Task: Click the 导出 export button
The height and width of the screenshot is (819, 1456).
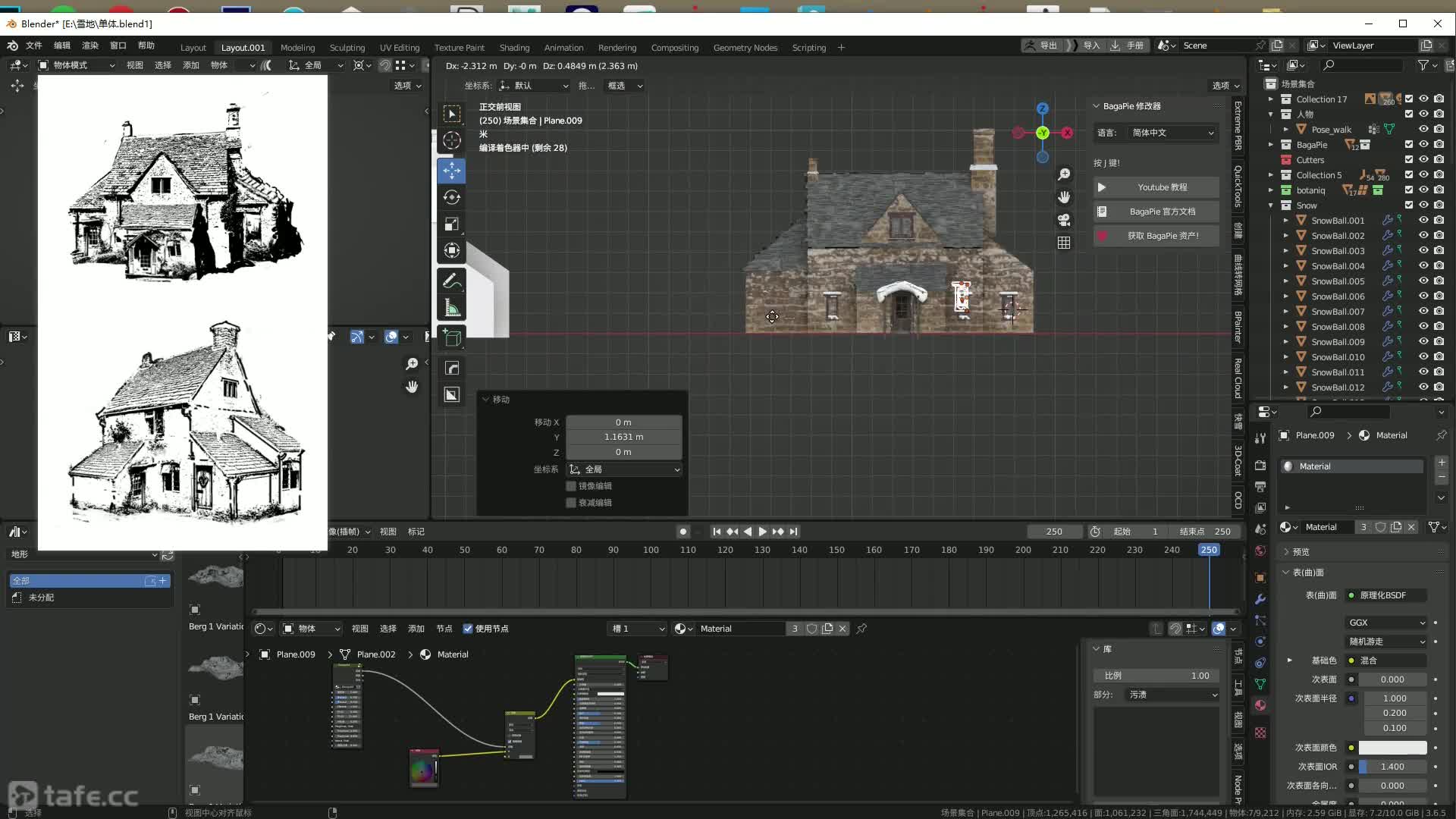Action: pyautogui.click(x=1042, y=45)
